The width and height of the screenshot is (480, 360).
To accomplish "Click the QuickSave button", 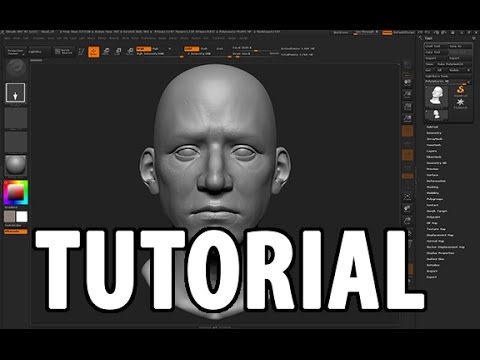I will coord(341,32).
